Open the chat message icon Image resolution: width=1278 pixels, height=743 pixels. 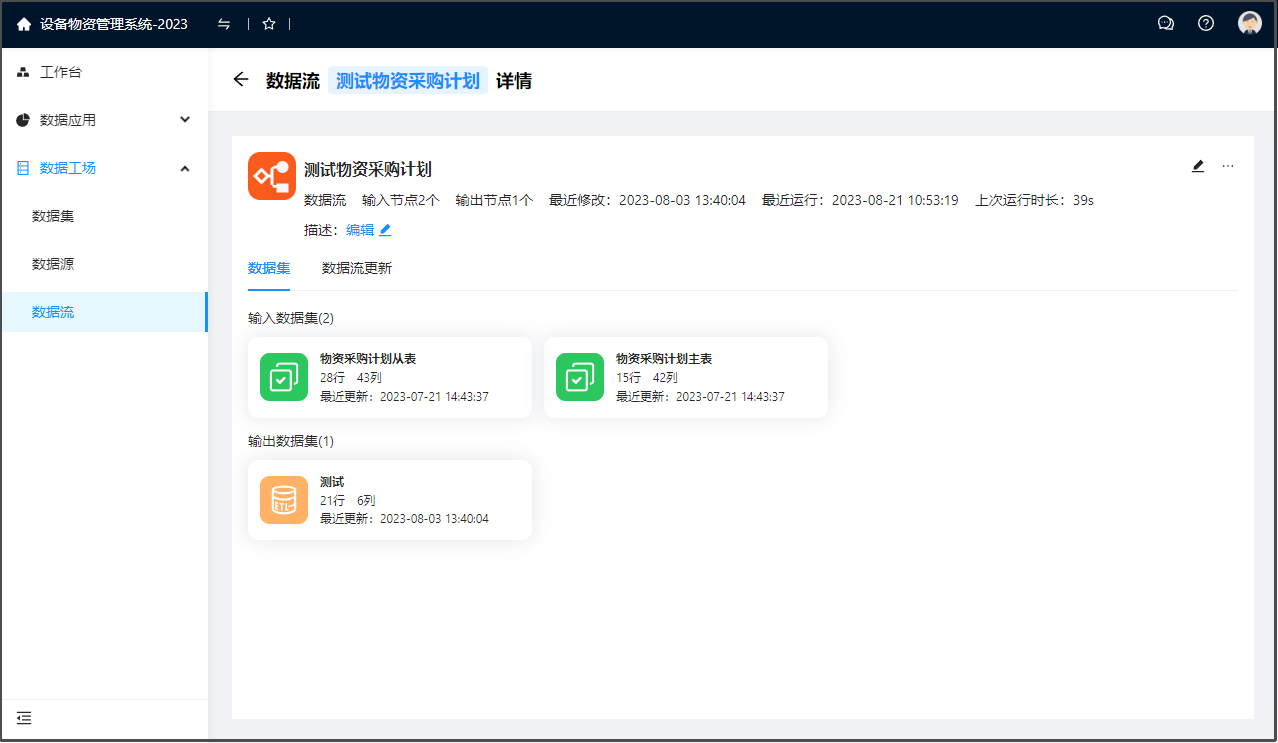click(1165, 24)
